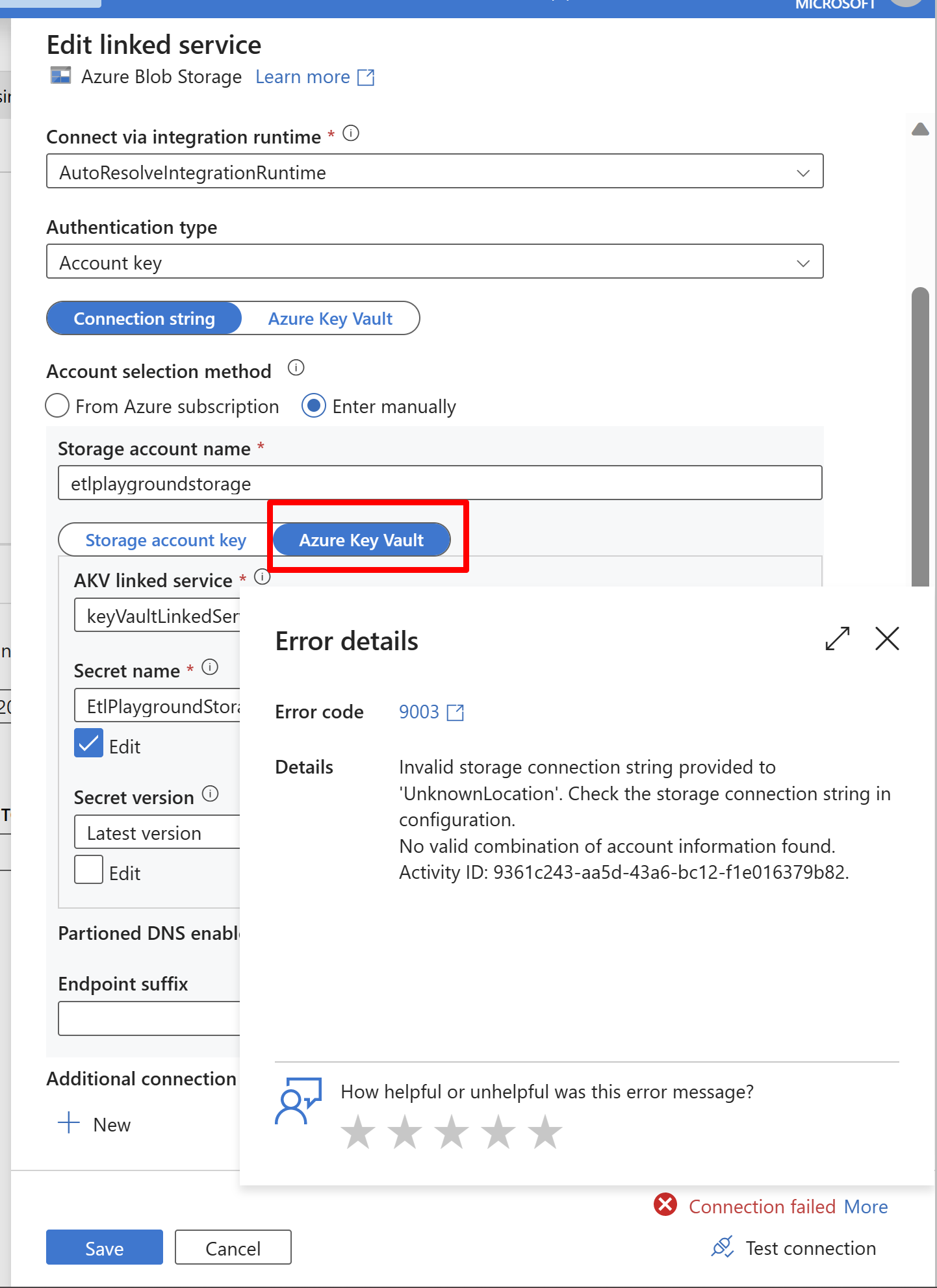Show info icon for Account selection method

pyautogui.click(x=296, y=368)
